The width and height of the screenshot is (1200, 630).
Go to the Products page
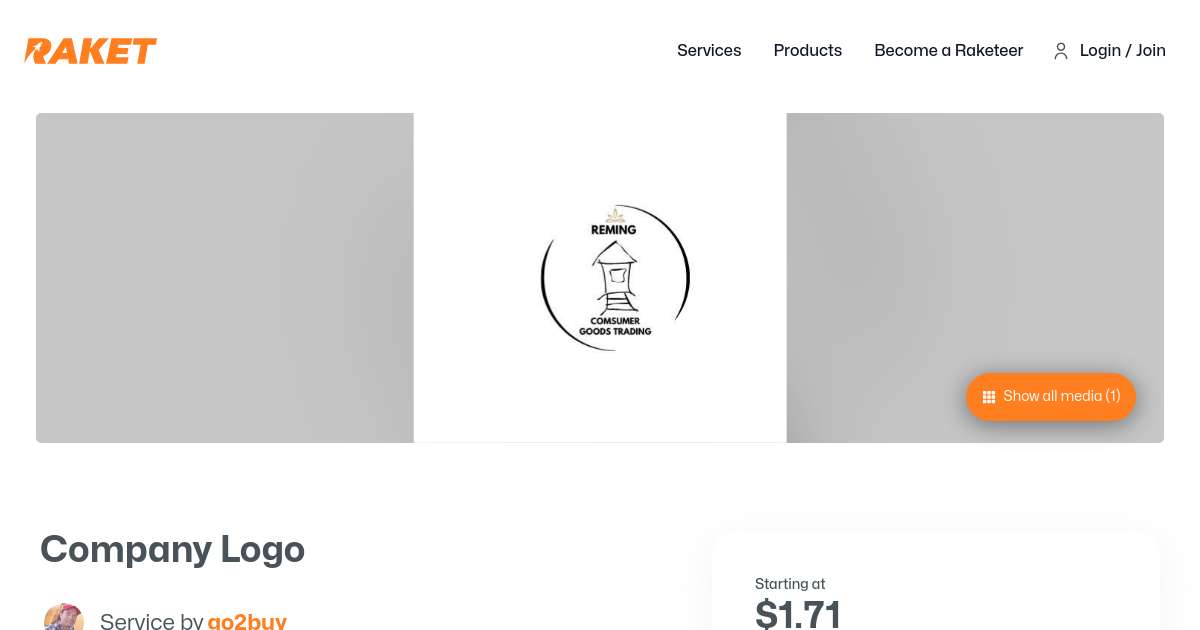tap(808, 50)
